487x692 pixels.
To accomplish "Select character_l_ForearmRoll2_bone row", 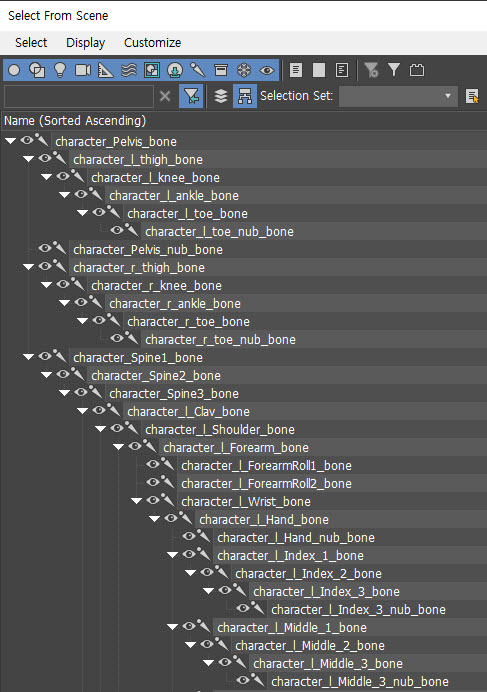I will [266, 483].
